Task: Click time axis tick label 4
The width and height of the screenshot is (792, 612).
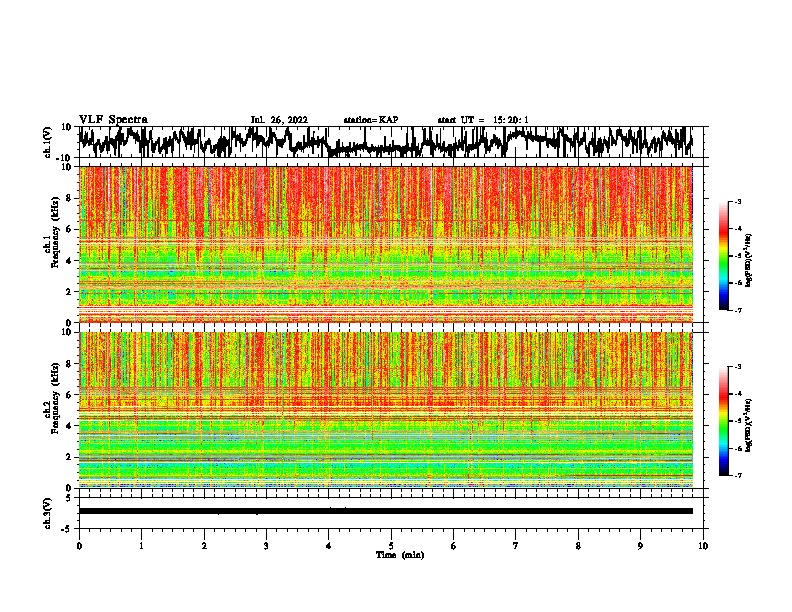Action: [328, 546]
